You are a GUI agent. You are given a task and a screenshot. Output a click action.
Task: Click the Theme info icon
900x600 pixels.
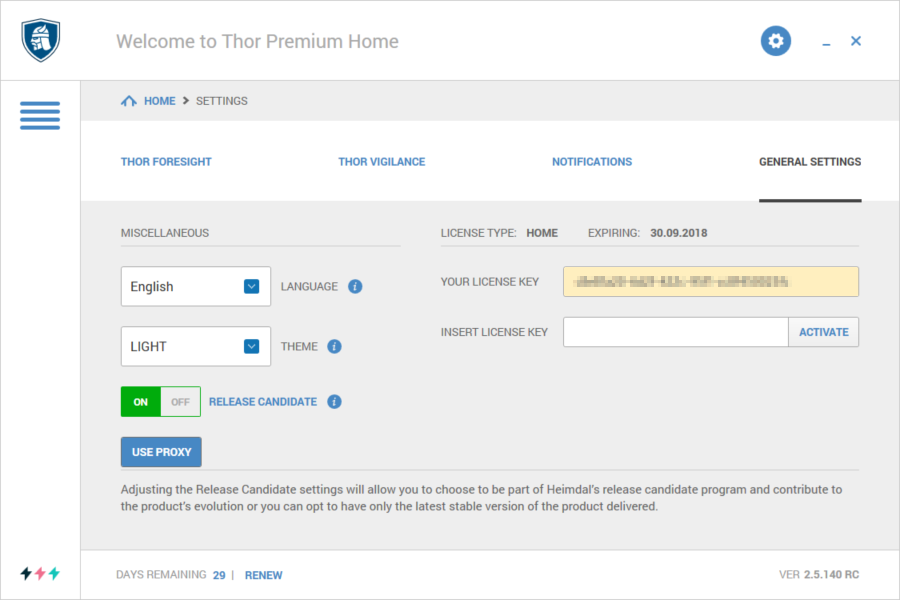coord(335,347)
